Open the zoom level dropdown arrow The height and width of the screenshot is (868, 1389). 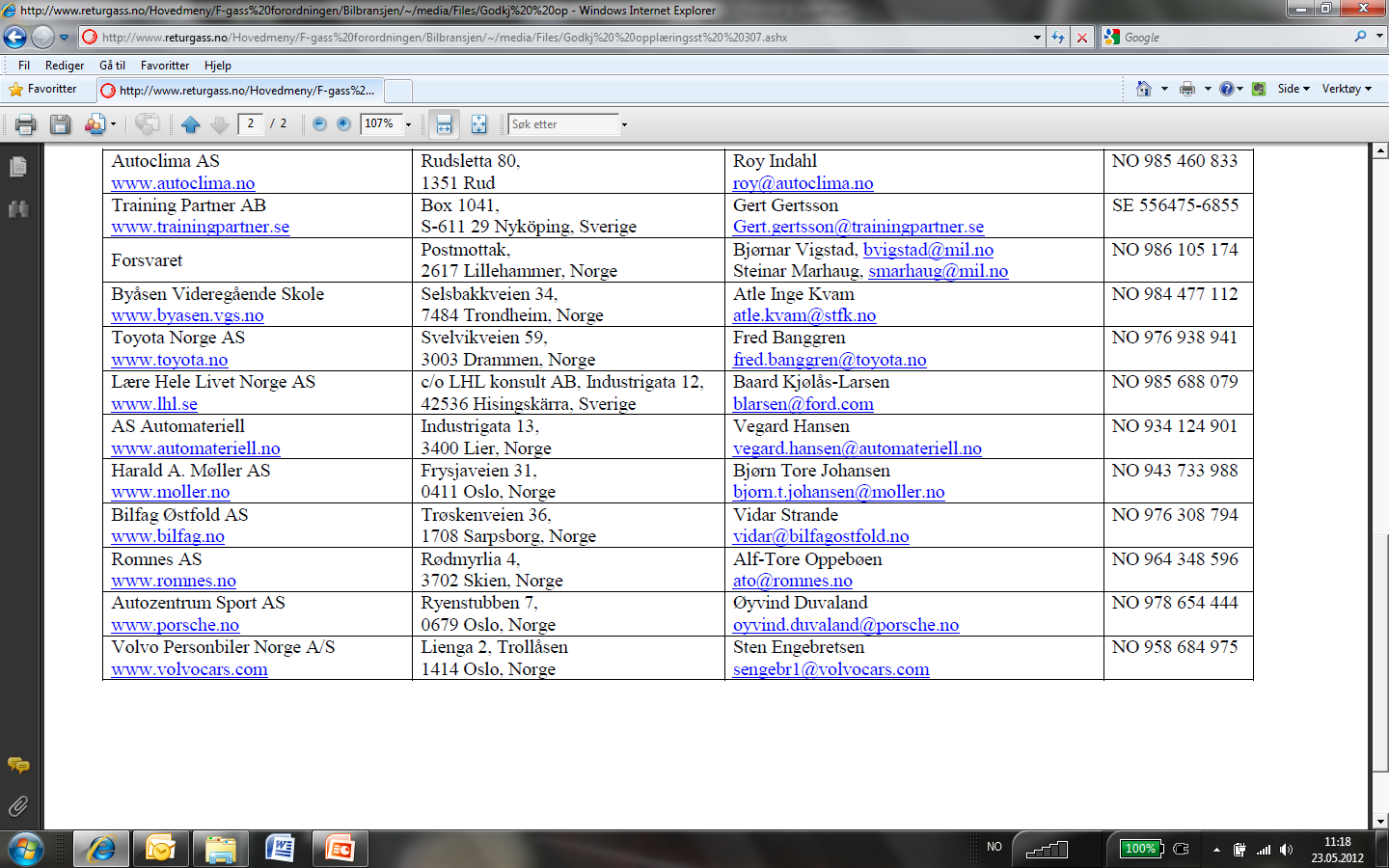[409, 124]
